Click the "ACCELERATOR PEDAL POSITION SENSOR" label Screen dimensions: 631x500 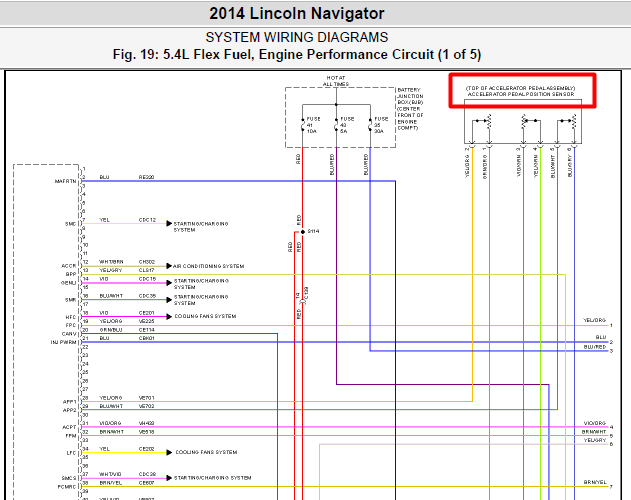[521, 94]
